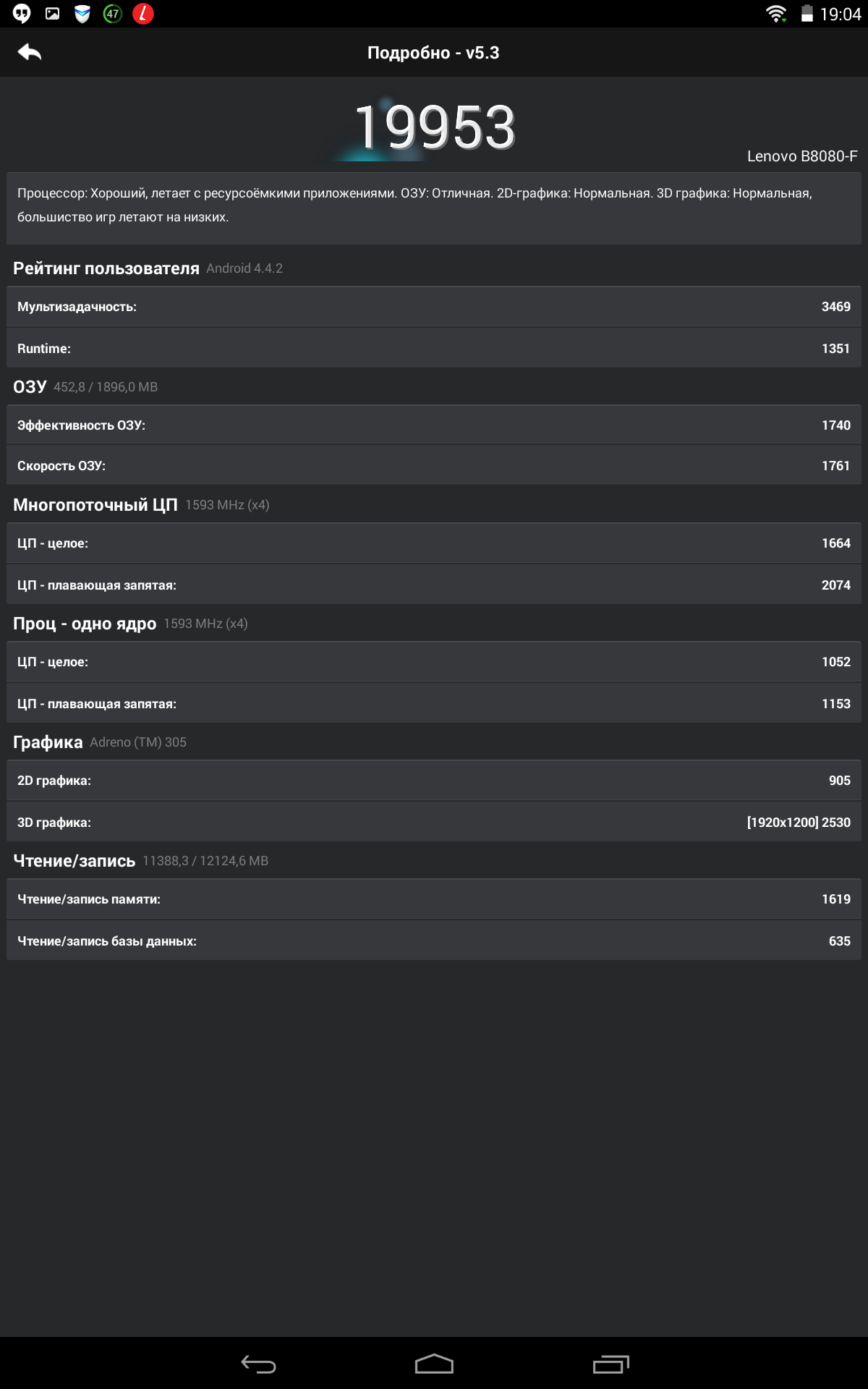Tap the Wi-Fi status icon
Viewport: 868px width, 1389px height.
[x=776, y=14]
